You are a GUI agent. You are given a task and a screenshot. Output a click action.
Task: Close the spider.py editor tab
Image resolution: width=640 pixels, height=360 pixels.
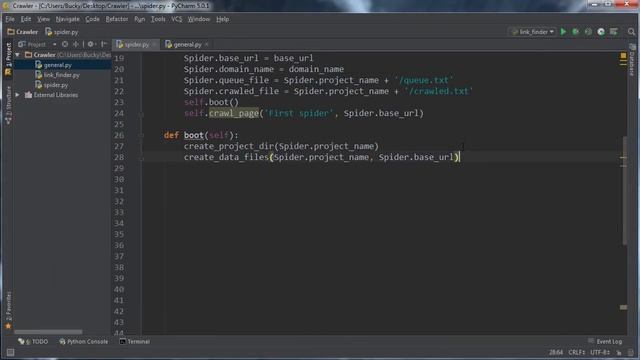coord(154,44)
